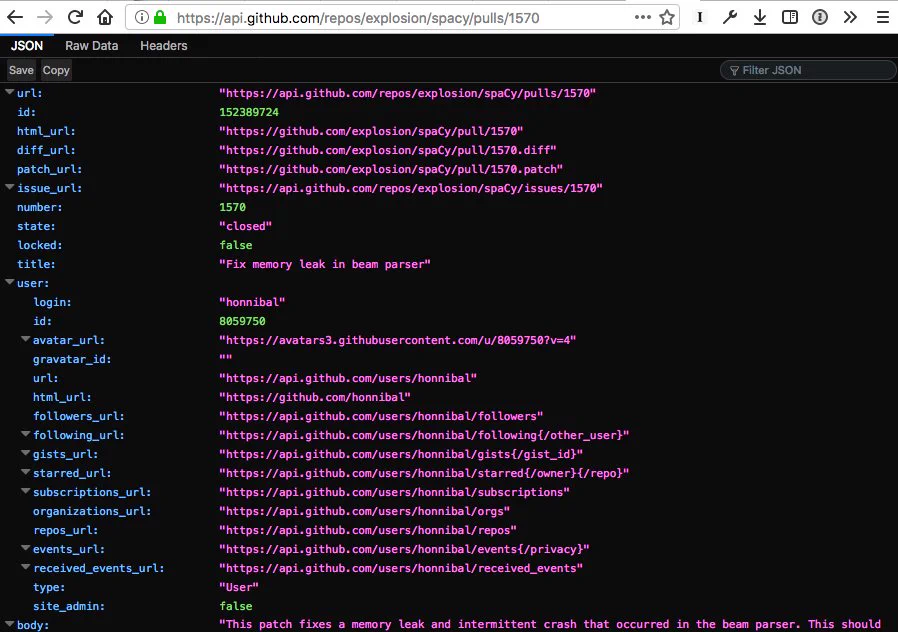Click the avatars3.githubusercontent.com URL value
The width and height of the screenshot is (898, 632).
pyautogui.click(x=397, y=340)
